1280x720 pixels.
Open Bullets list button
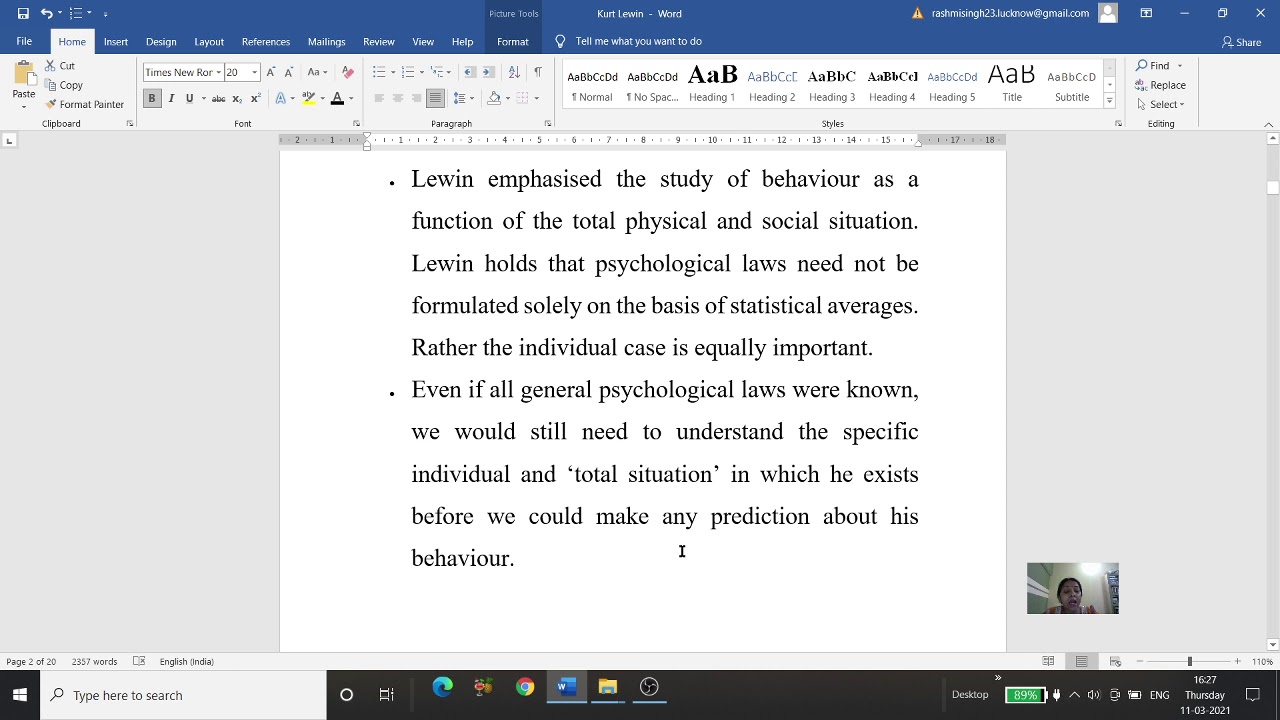point(379,72)
